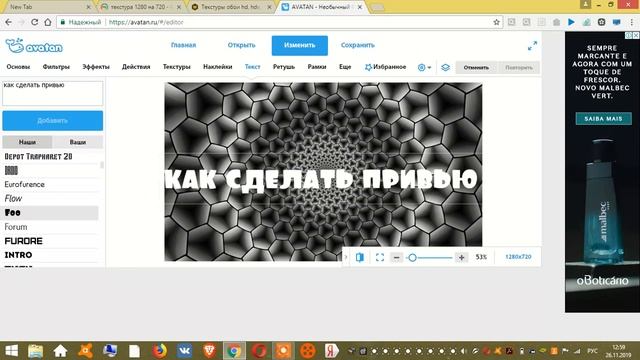Close the advertisement with X
The height and width of the screenshot is (360, 640).
tap(636, 36)
